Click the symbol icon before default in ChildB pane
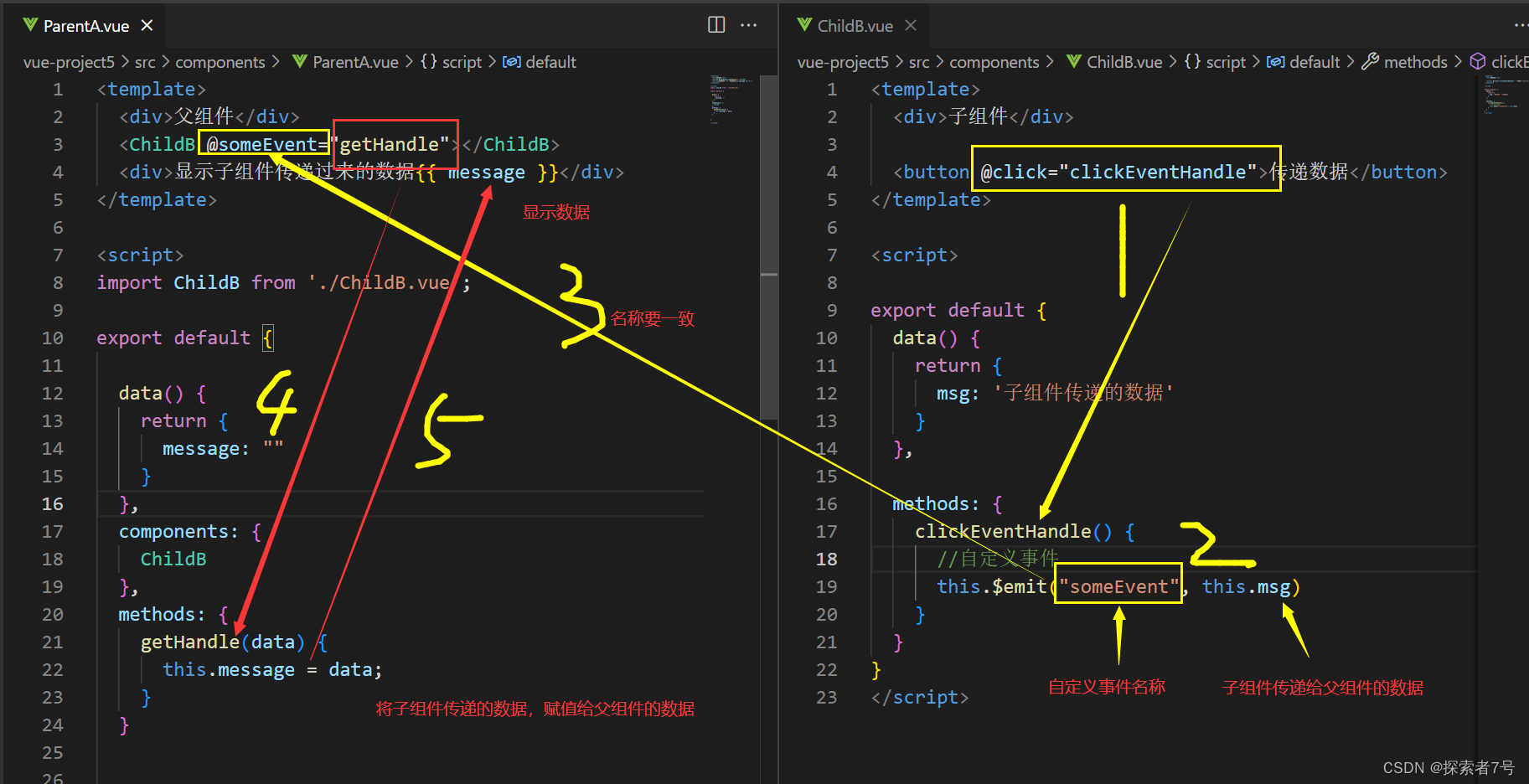The height and width of the screenshot is (784, 1529). pos(1276,62)
